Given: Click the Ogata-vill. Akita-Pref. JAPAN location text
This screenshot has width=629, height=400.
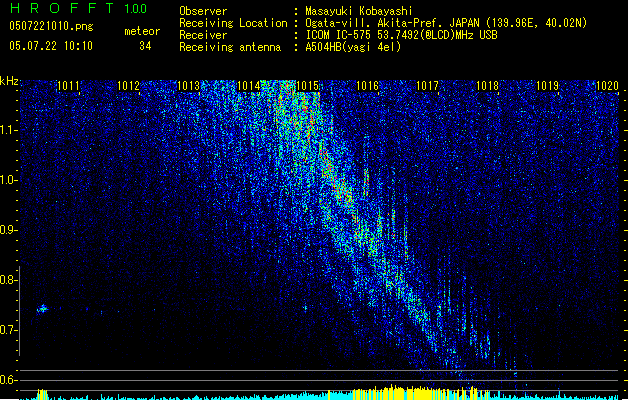Looking at the screenshot, I should 446,23.
